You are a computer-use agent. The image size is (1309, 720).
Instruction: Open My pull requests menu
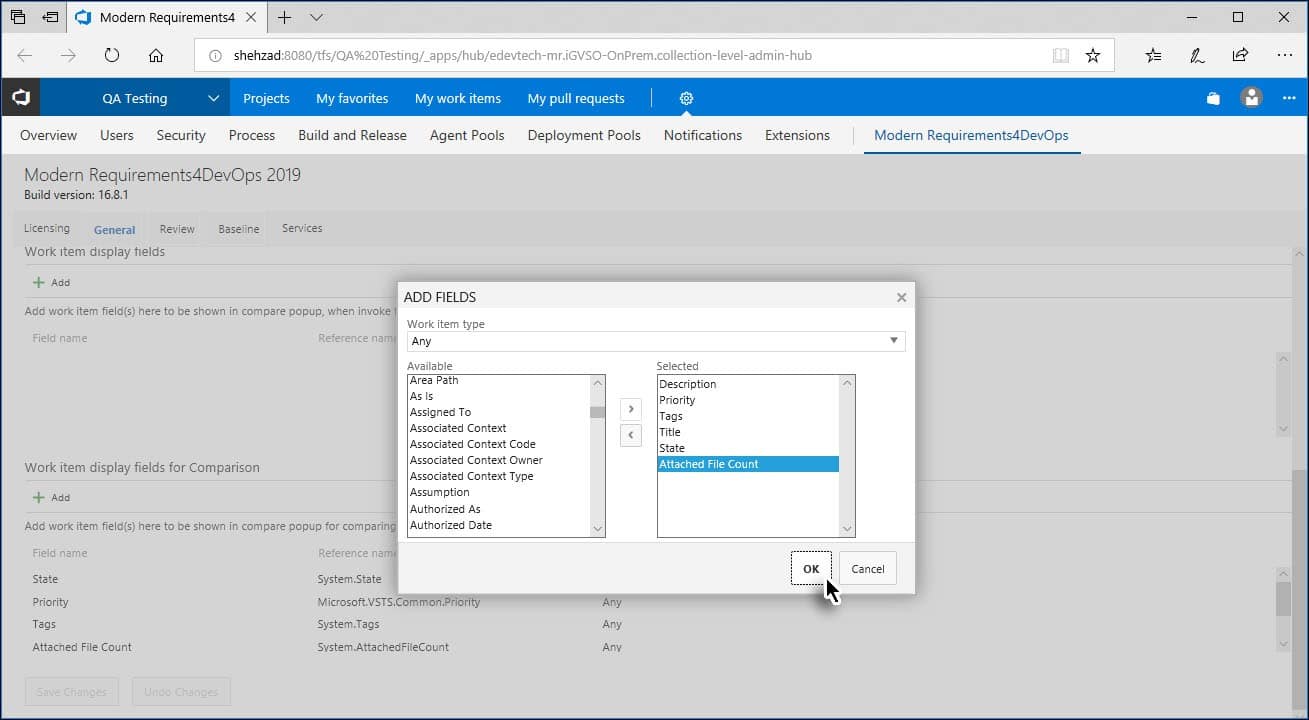click(576, 98)
